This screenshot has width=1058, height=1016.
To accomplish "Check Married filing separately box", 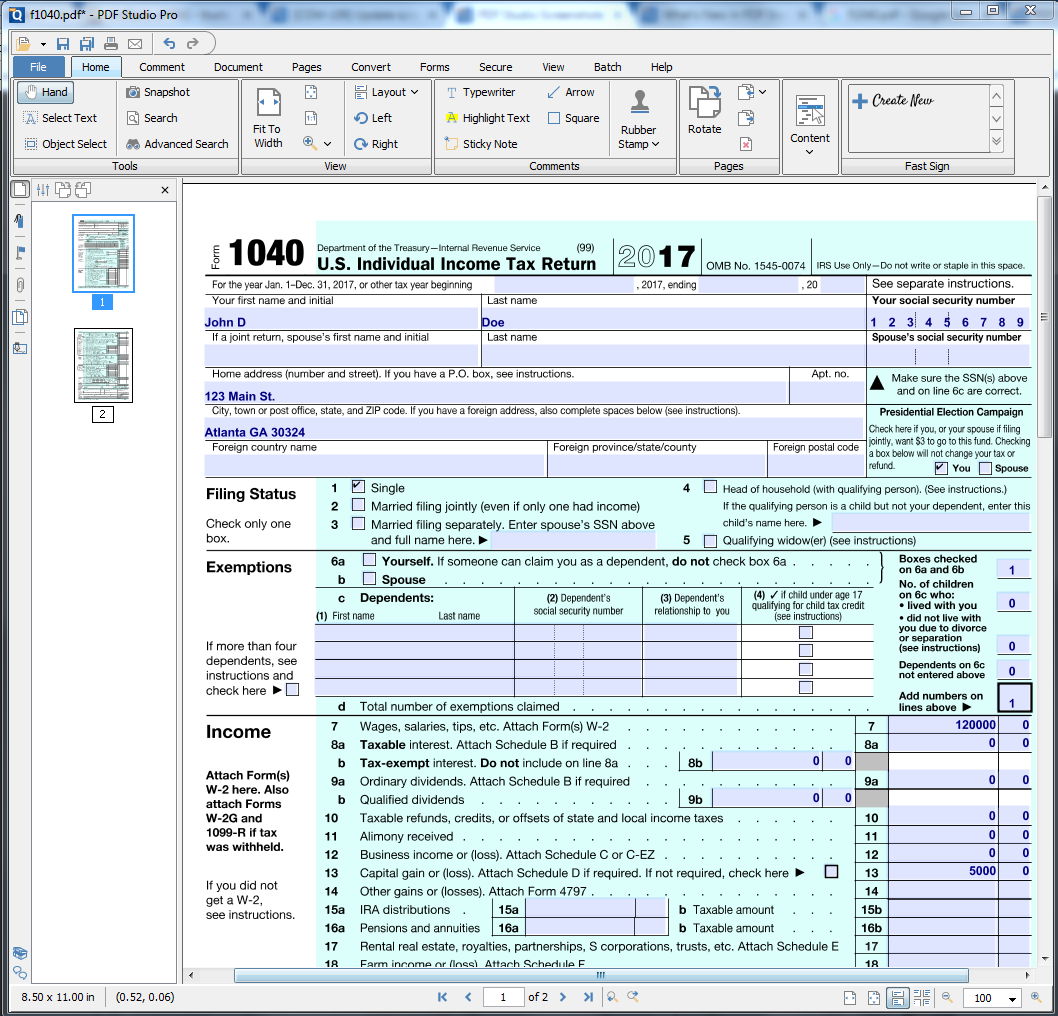I will point(358,524).
